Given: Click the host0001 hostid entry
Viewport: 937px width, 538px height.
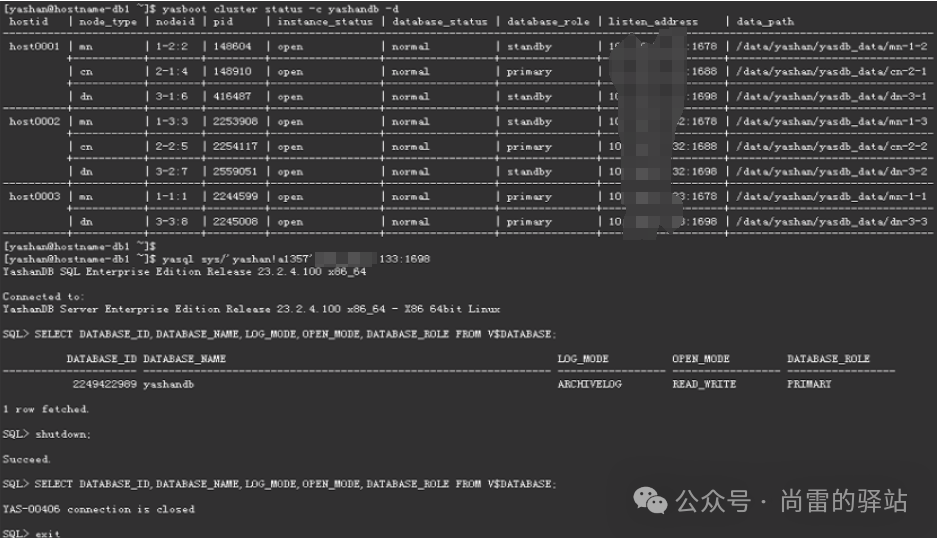Looking at the screenshot, I should [35, 47].
